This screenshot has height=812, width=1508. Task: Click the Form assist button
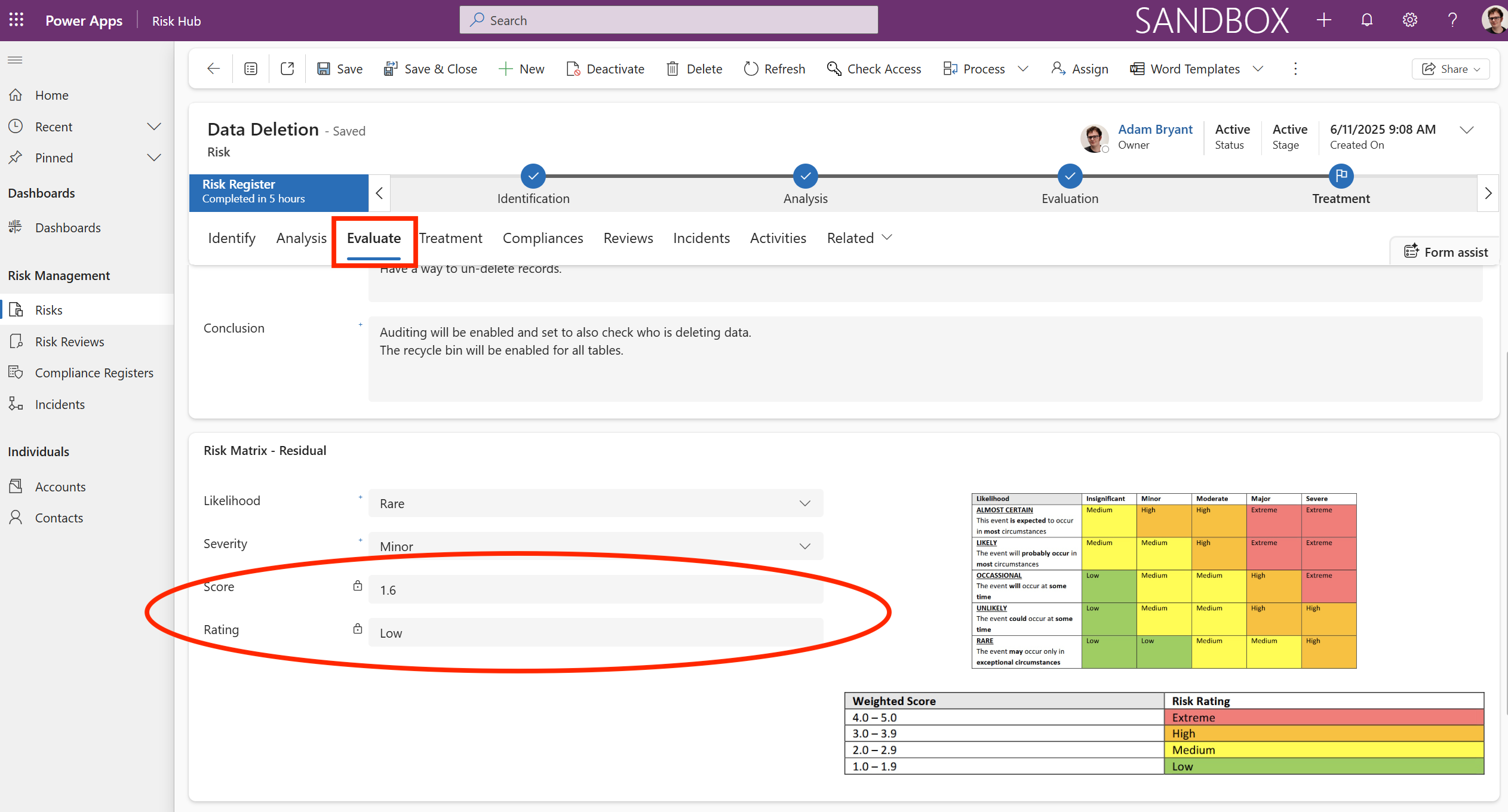coord(1446,252)
